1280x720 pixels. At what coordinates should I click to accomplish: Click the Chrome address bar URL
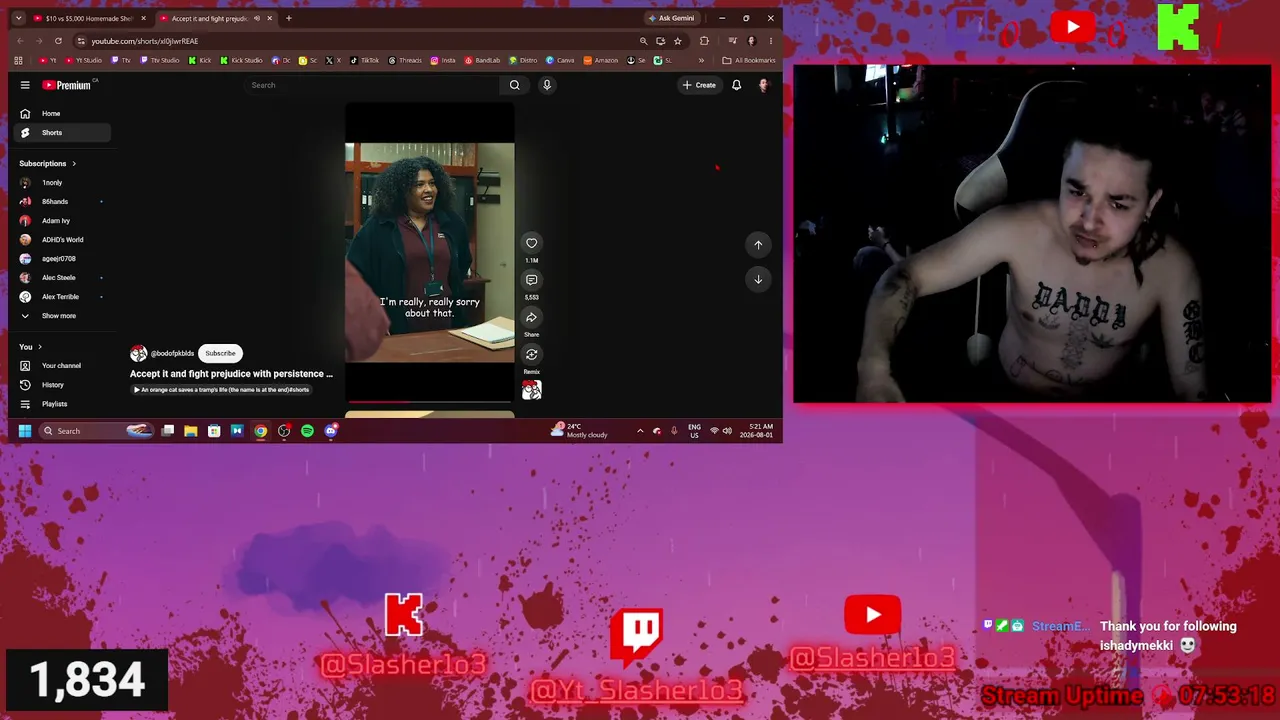(145, 41)
